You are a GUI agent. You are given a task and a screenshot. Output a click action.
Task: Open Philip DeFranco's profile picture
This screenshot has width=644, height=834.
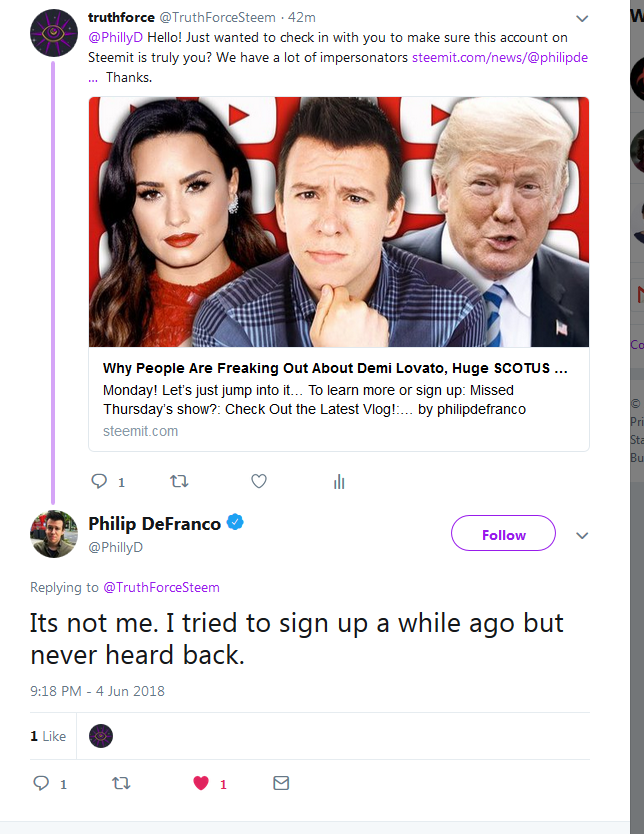(x=54, y=533)
